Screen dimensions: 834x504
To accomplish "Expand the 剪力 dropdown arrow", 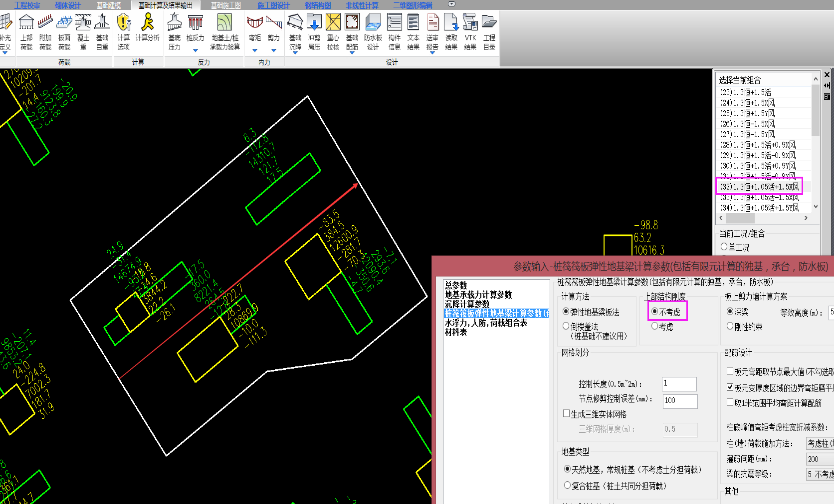I will (274, 51).
